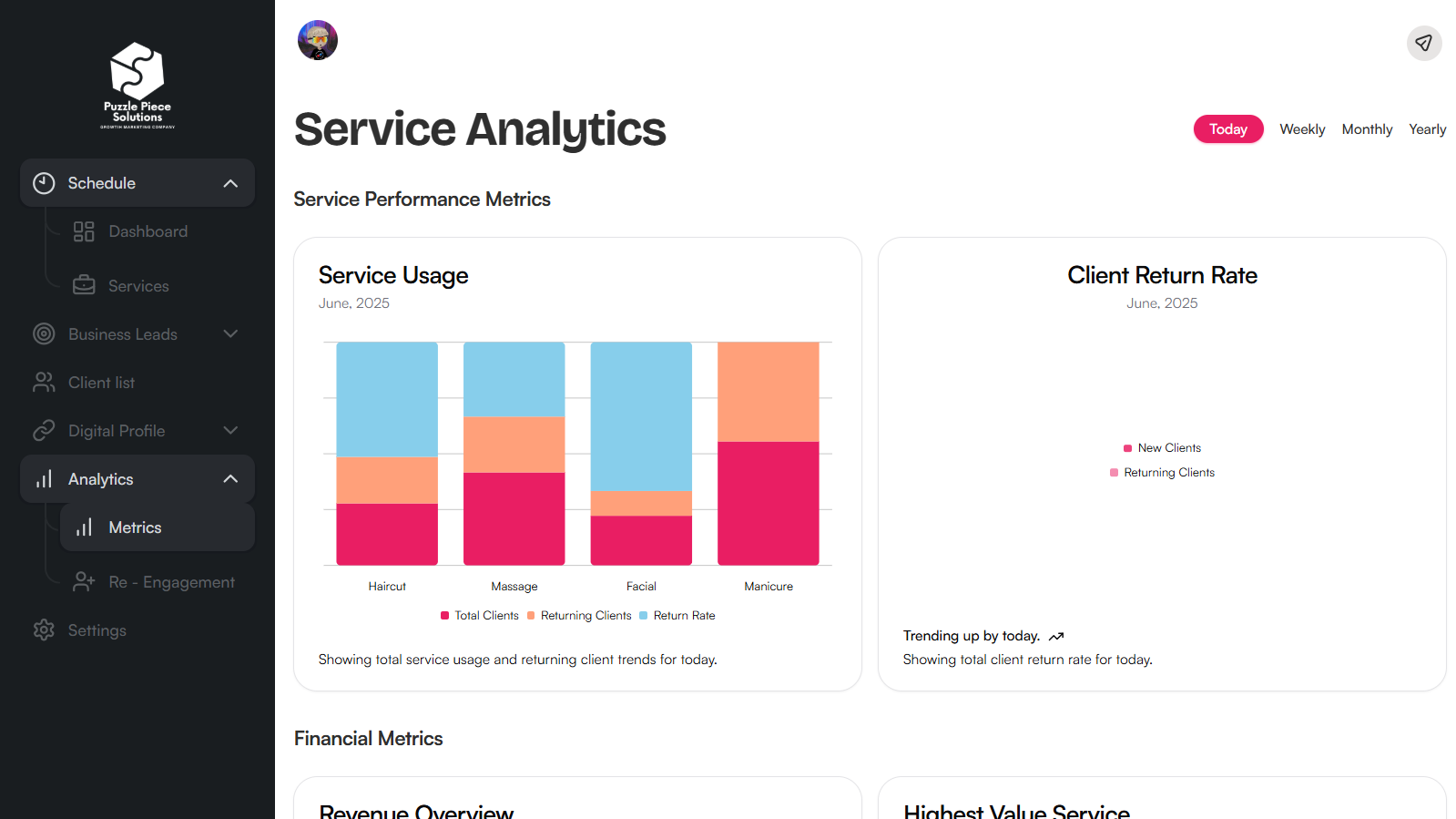Select the Dashboard grid icon
This screenshot has width=1456, height=819.
[84, 231]
